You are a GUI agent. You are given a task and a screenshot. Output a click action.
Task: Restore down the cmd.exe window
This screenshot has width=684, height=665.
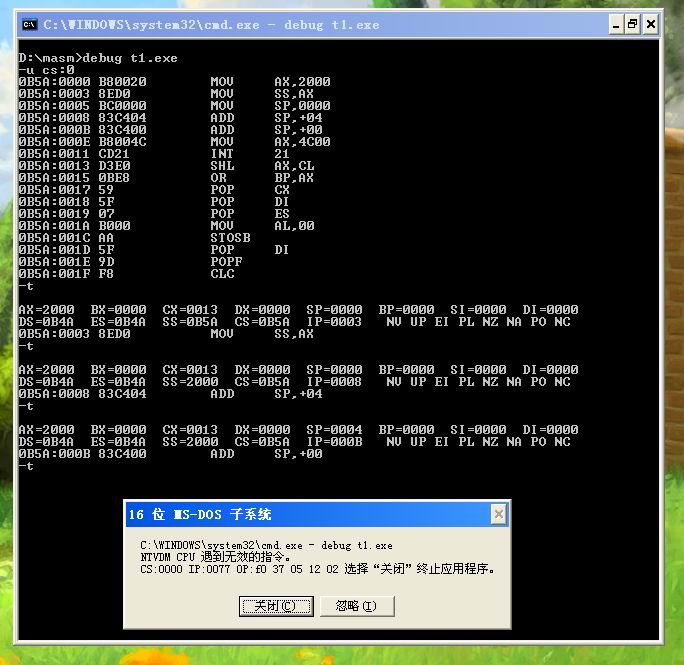633,24
